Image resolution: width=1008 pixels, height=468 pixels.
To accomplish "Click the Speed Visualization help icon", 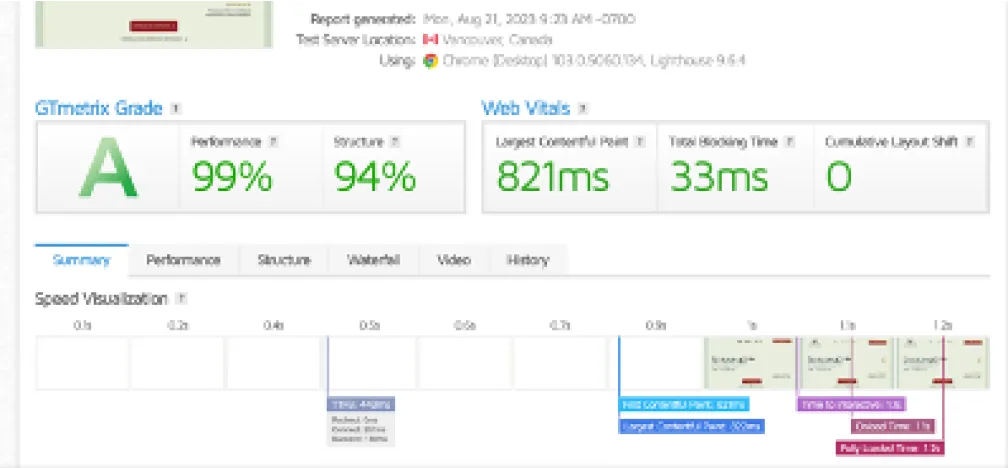I will tap(180, 298).
